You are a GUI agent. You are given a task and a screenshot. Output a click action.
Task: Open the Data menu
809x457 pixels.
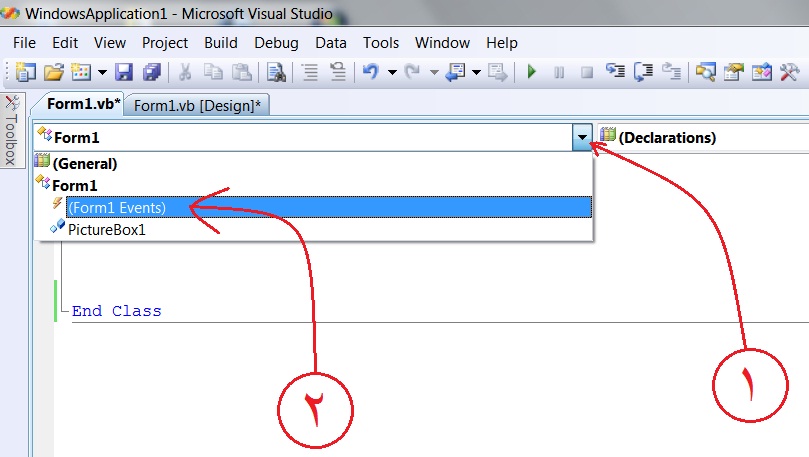(x=331, y=43)
